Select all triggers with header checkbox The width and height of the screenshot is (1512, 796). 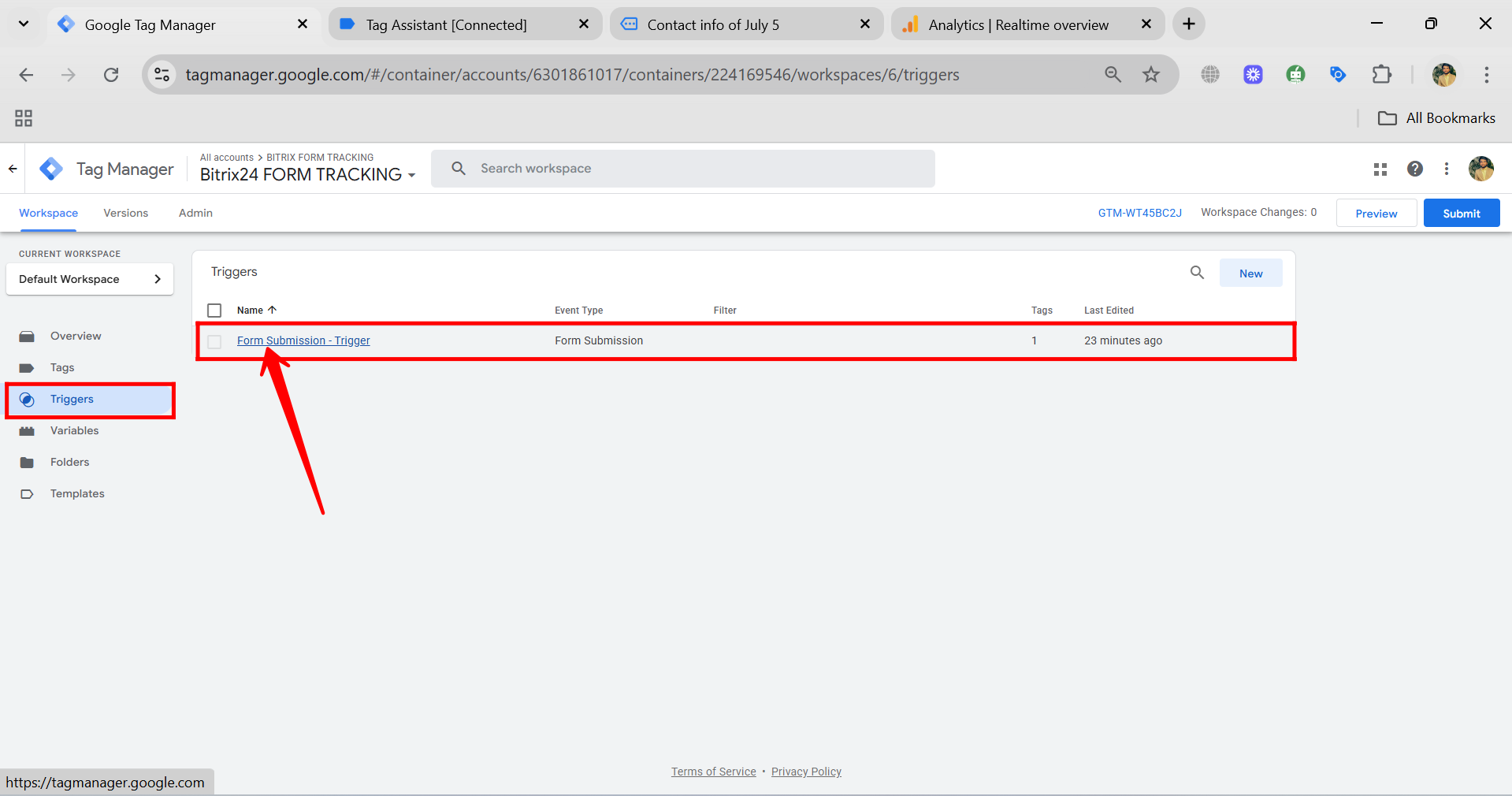[214, 311]
